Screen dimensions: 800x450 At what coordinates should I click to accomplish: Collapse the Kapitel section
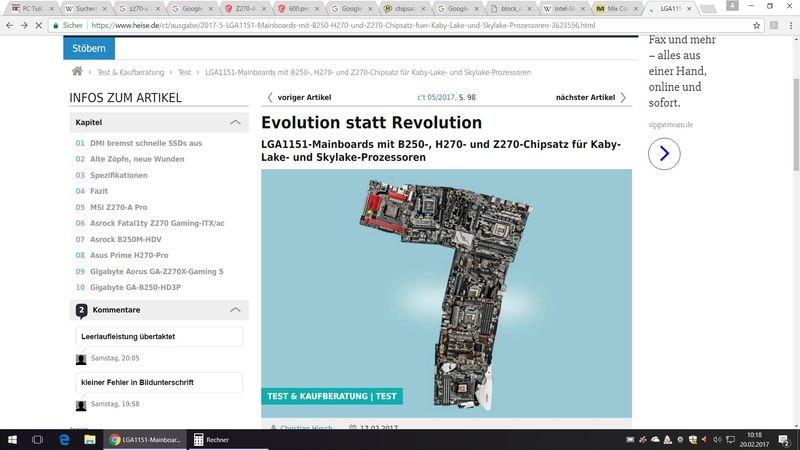click(x=235, y=122)
